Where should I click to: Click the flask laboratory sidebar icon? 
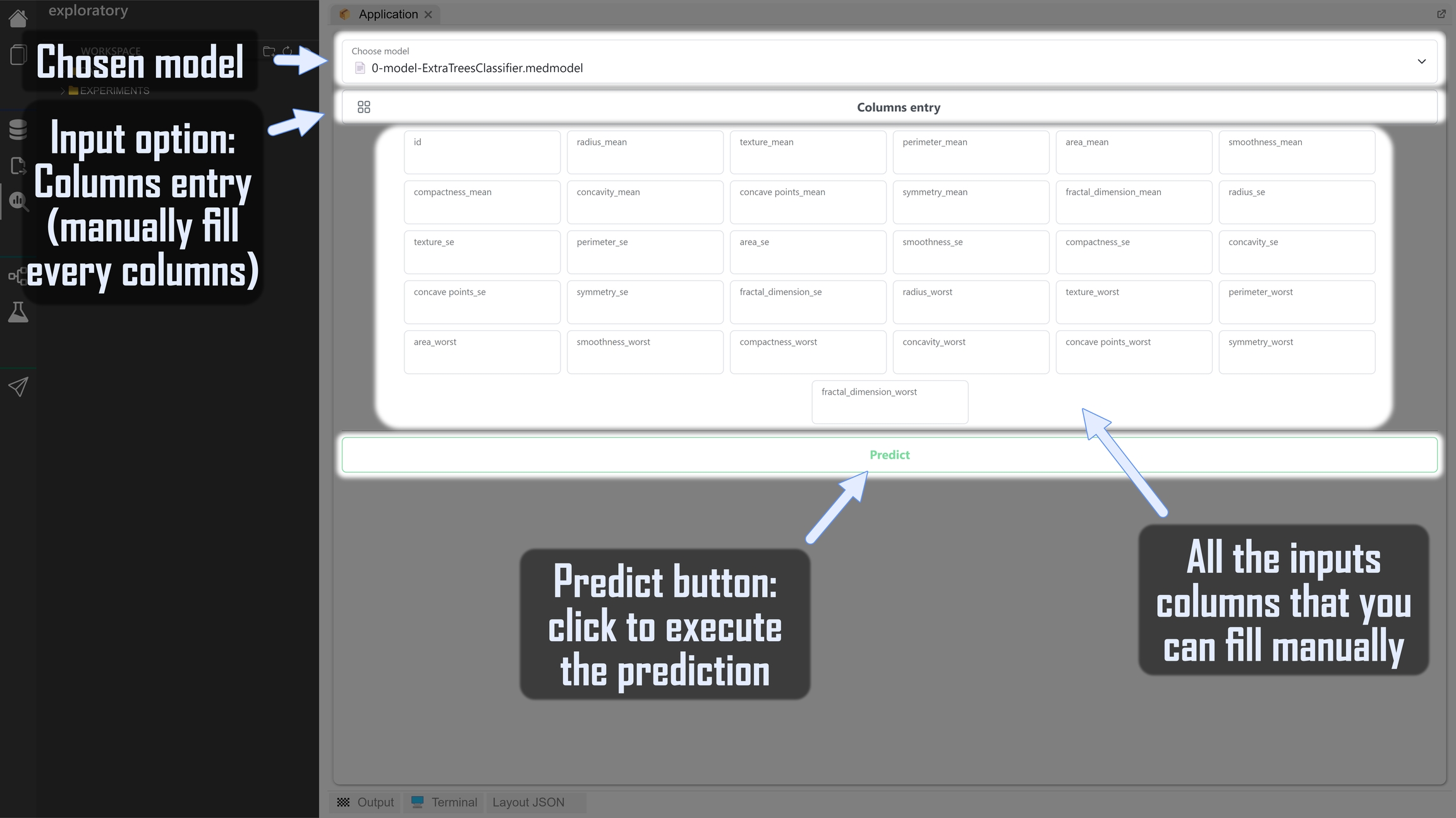tap(18, 312)
